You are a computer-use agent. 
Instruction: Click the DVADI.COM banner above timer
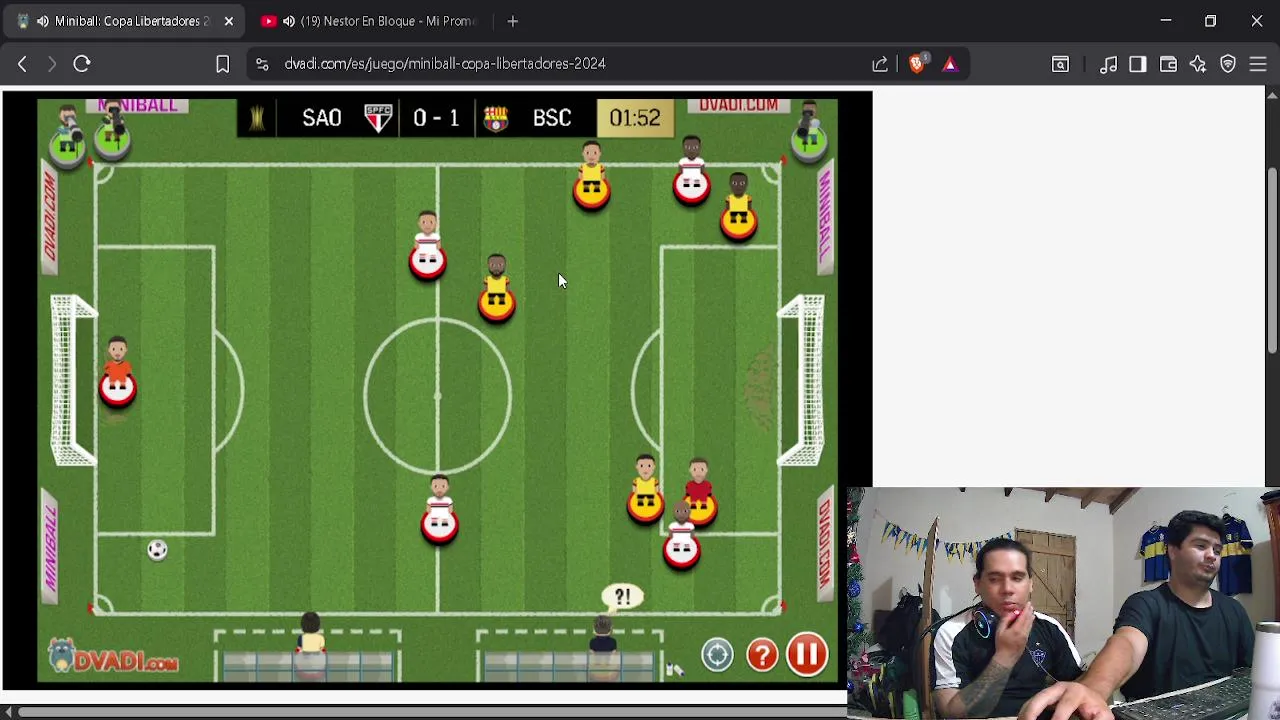coord(738,105)
